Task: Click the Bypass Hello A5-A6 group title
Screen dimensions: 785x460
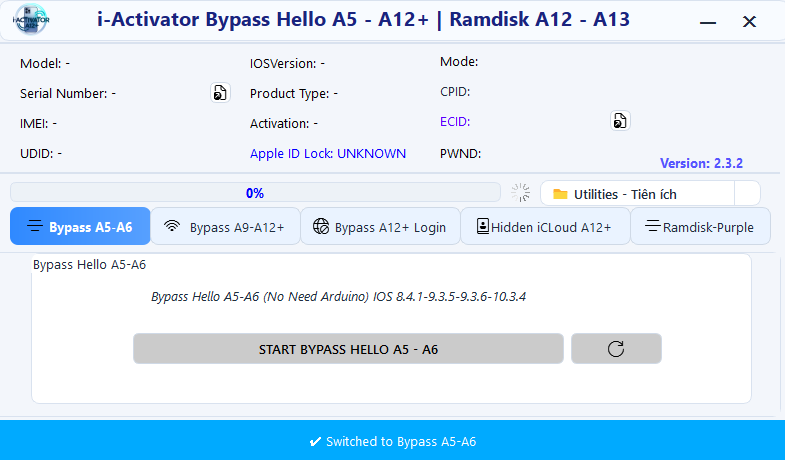Action: [x=90, y=264]
